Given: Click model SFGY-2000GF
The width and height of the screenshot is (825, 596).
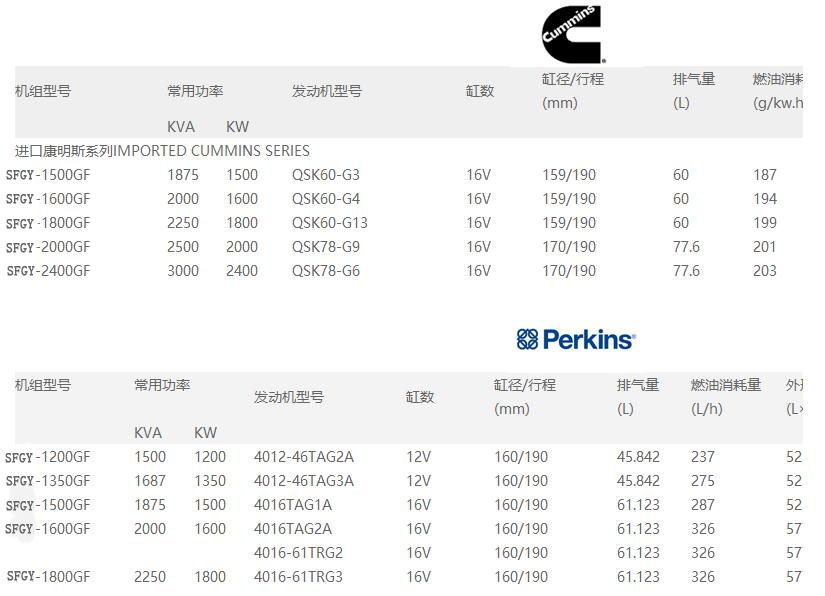Looking at the screenshot, I should 48,247.
